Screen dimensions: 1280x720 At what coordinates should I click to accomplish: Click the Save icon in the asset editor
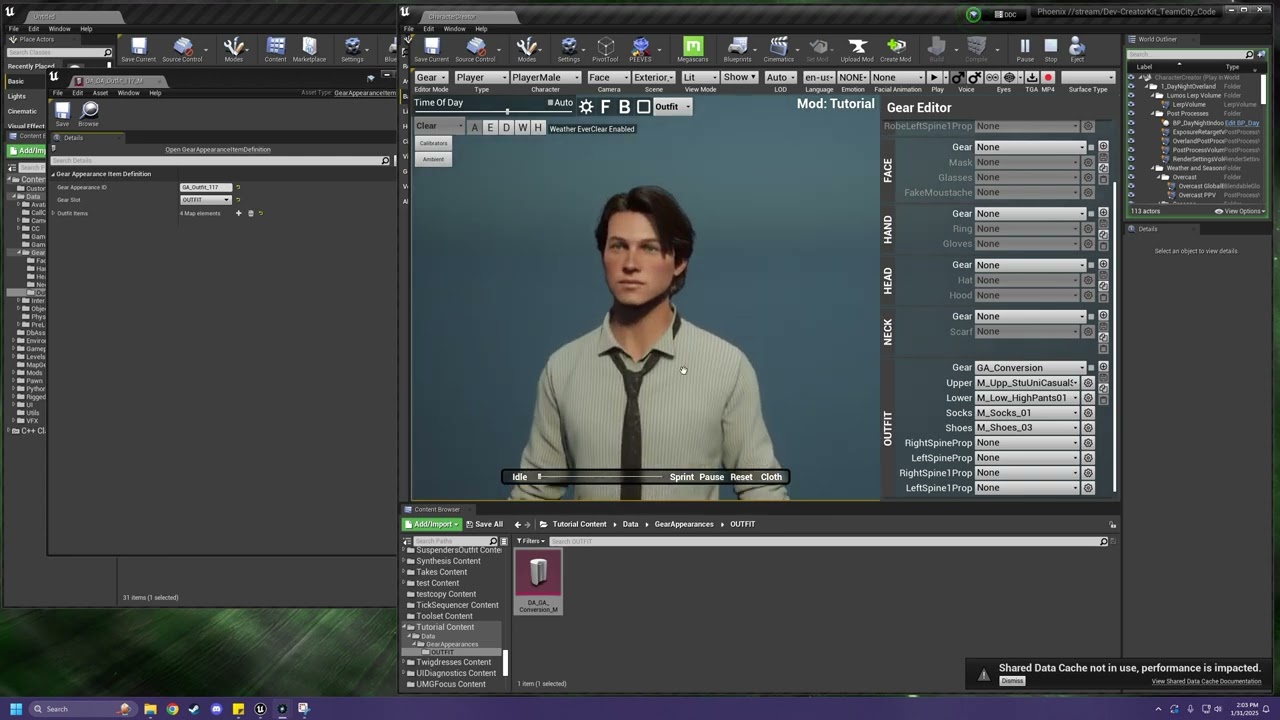point(62,113)
